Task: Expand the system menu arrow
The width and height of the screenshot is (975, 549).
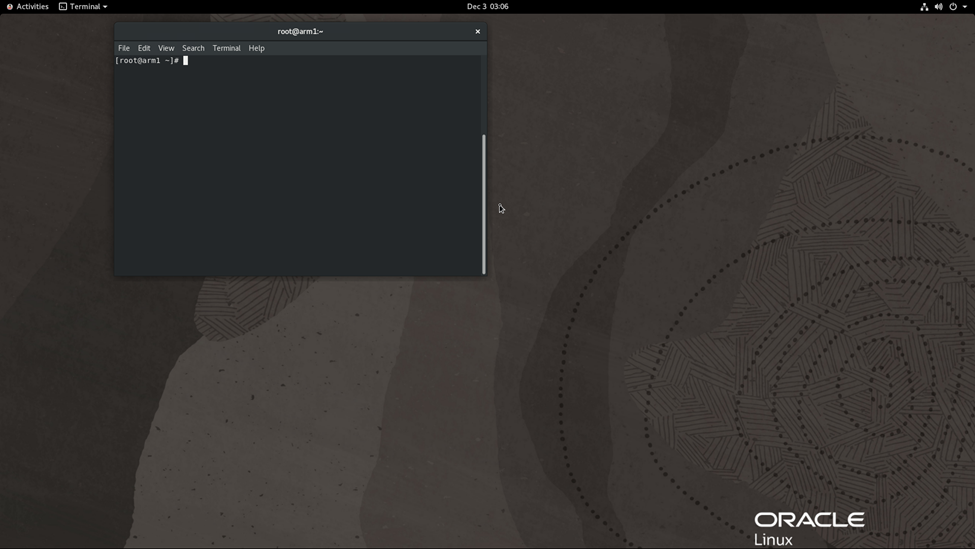Action: tap(964, 7)
